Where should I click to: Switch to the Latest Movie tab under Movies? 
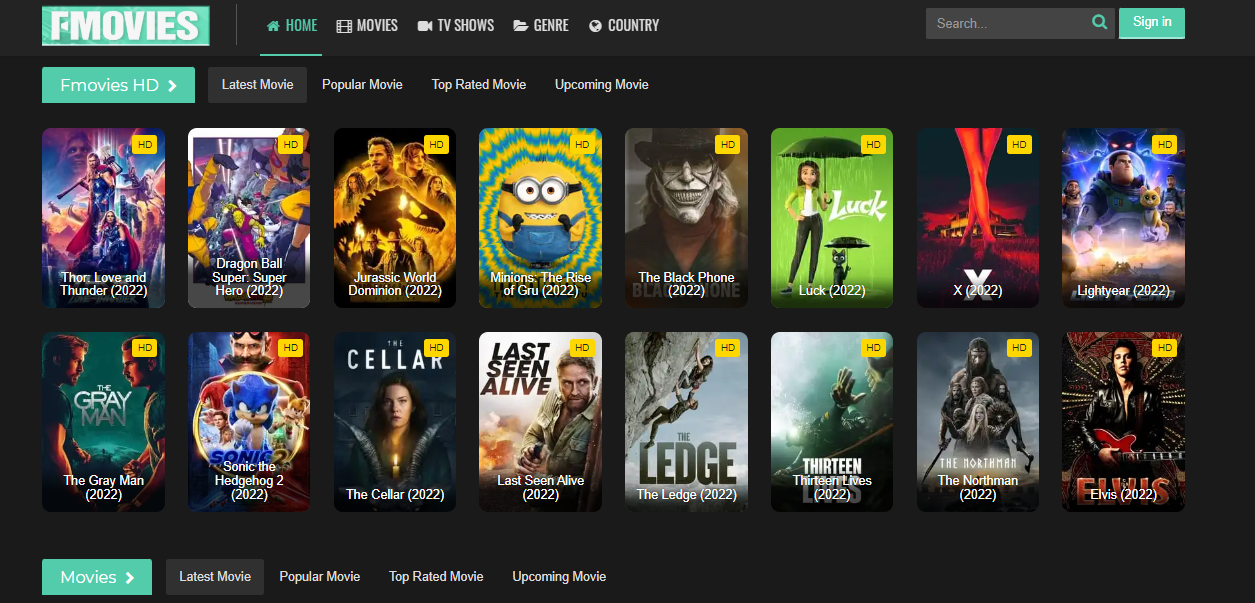pos(214,577)
